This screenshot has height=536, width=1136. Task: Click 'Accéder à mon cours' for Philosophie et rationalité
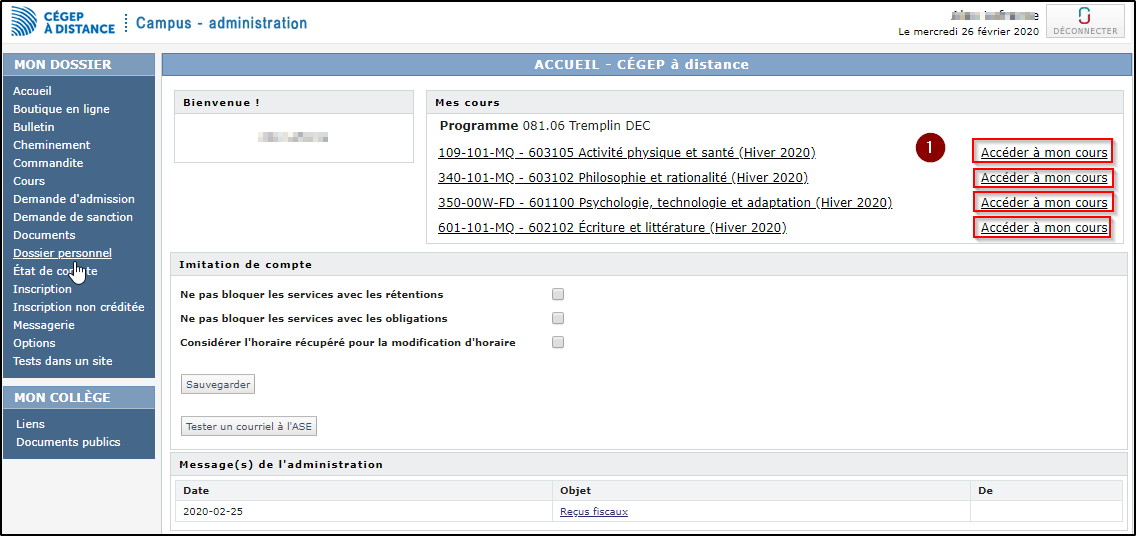point(1044,178)
